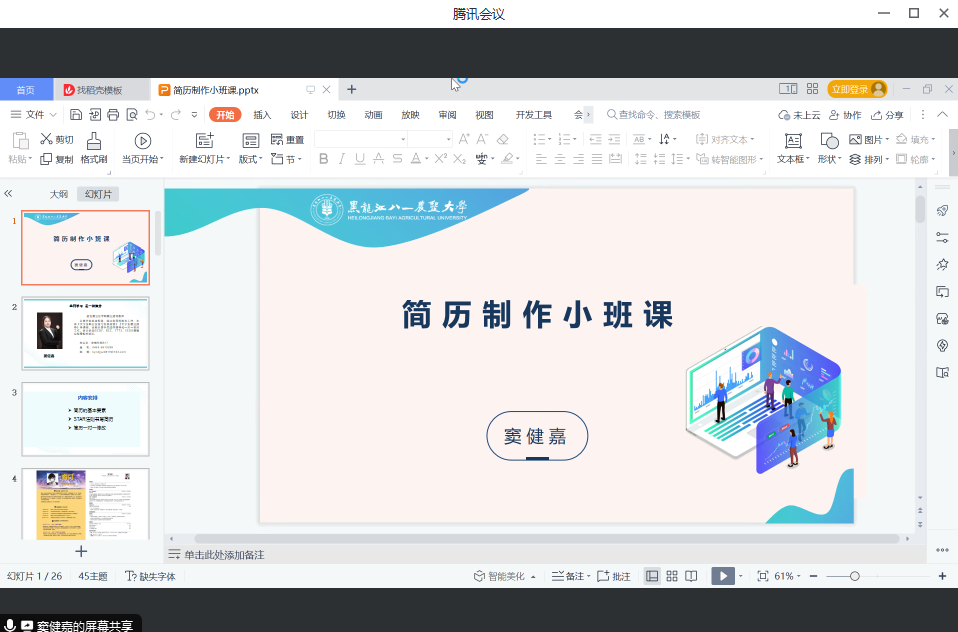The height and width of the screenshot is (632, 958).
Task: Open the Insert (插入) ribbon tab
Action: (x=262, y=115)
